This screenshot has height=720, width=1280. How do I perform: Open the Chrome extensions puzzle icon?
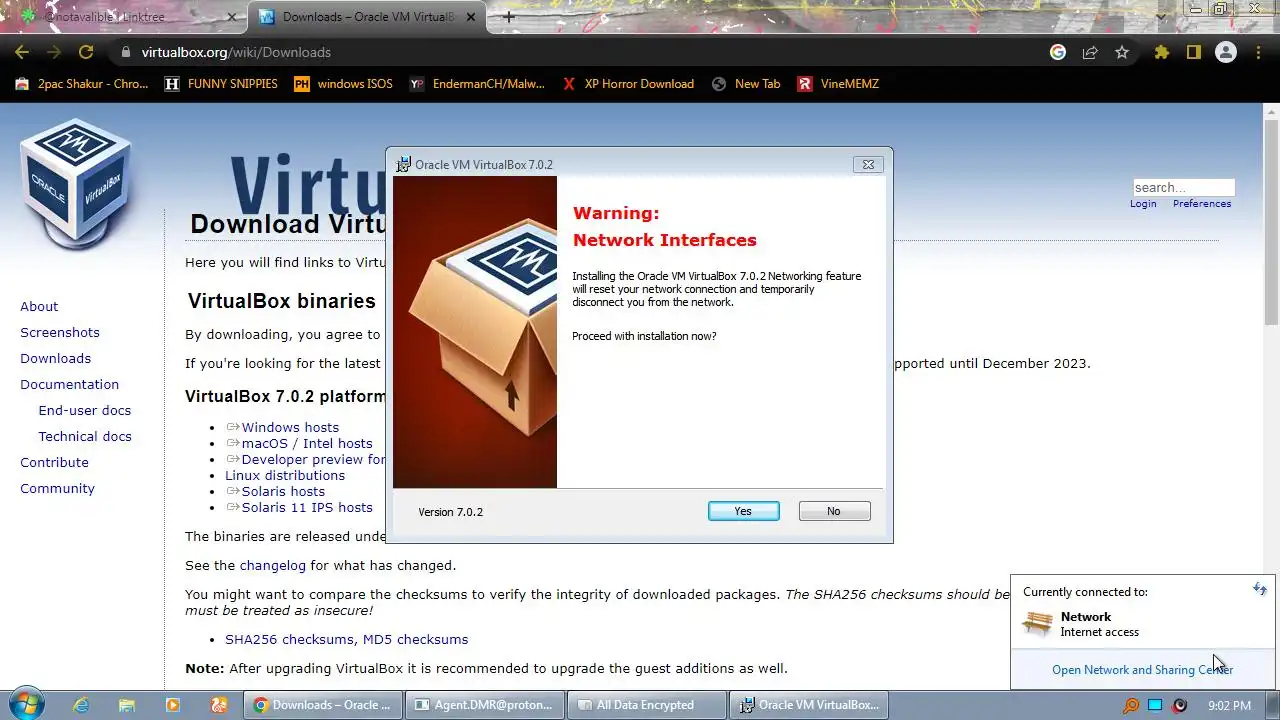pos(1161,52)
